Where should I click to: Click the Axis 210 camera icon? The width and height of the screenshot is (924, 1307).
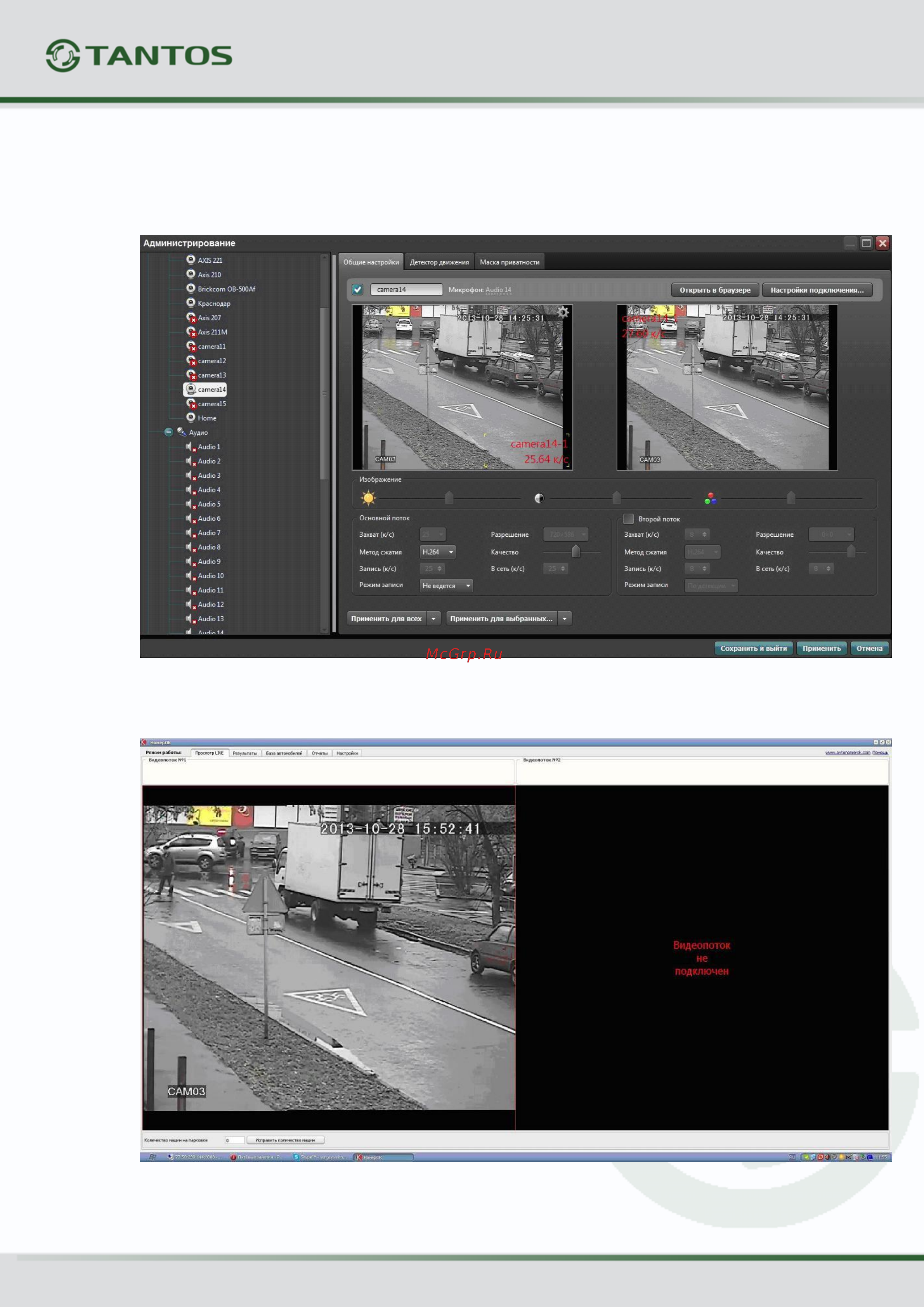pos(191,274)
